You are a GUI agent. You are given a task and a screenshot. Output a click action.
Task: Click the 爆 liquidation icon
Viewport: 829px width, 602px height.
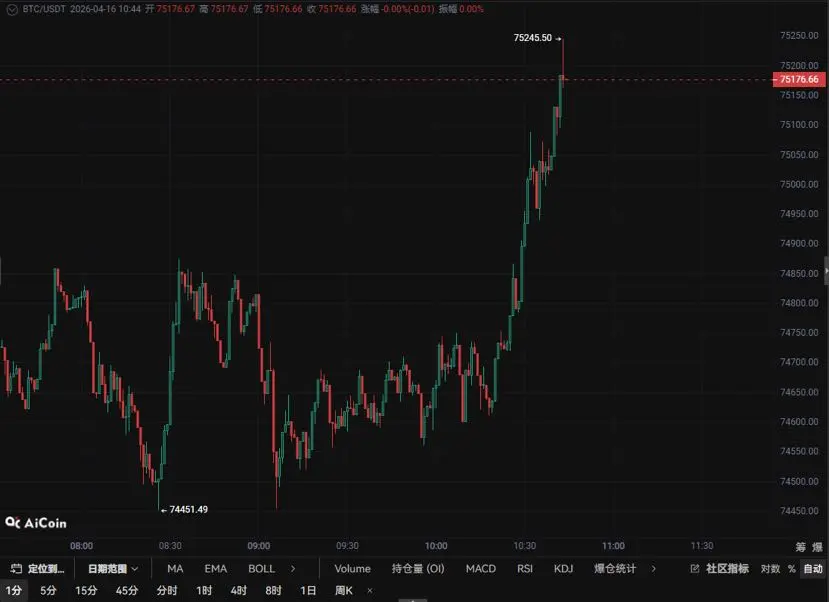pos(817,547)
